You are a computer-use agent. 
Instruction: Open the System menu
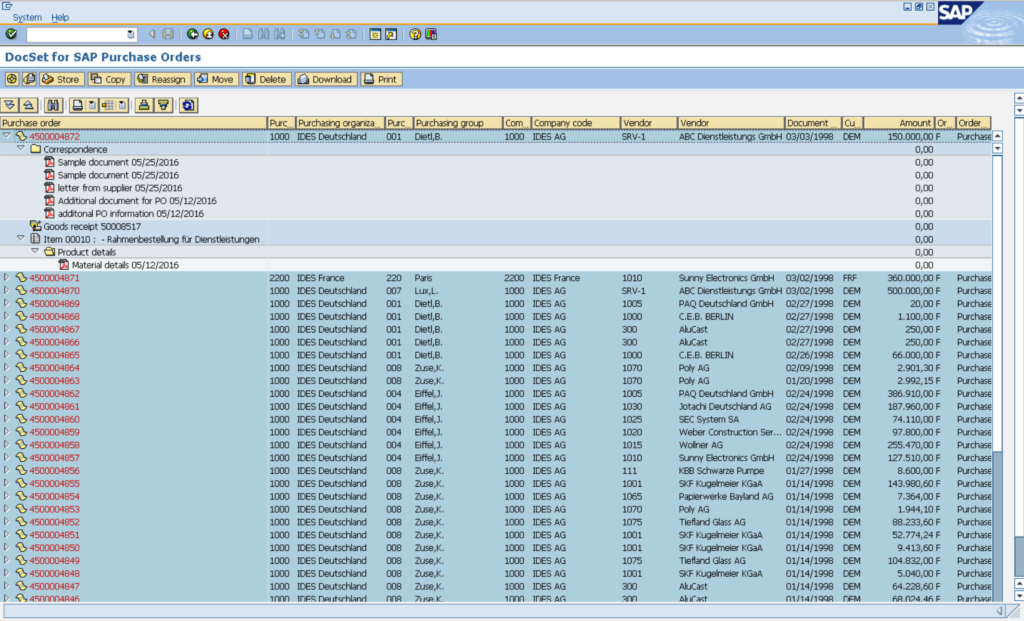[27, 17]
